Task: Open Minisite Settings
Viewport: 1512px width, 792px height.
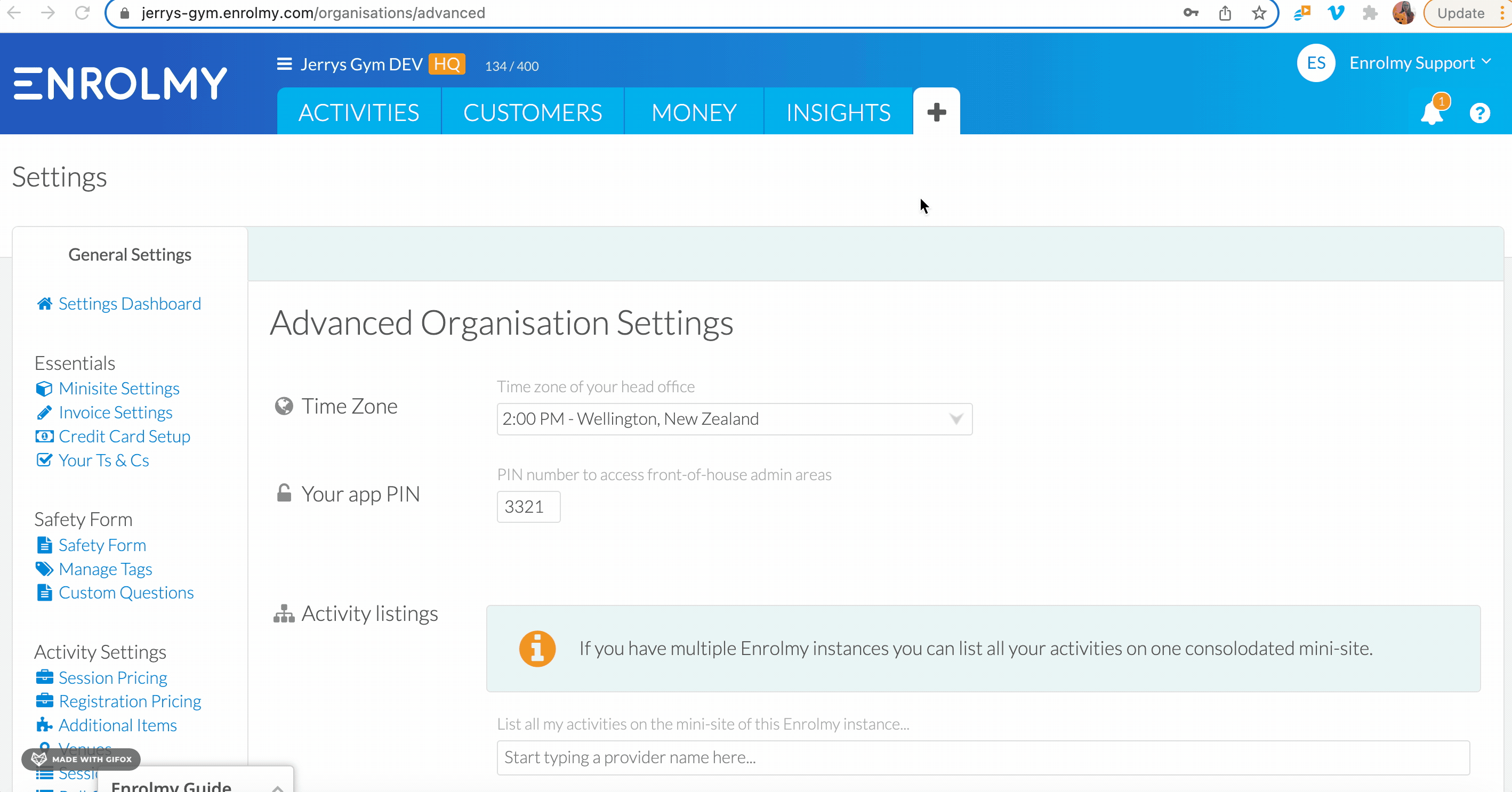Action: pyautogui.click(x=119, y=389)
